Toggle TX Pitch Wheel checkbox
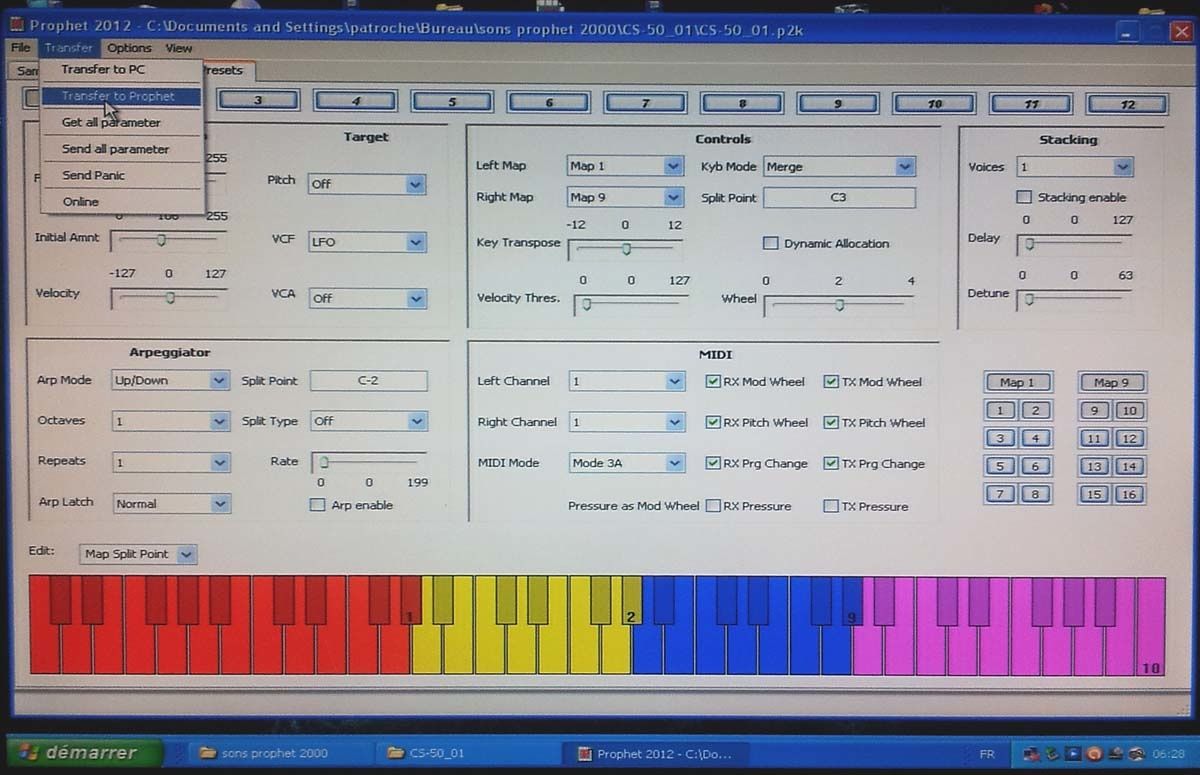Viewport: 1200px width, 775px height. tap(831, 422)
